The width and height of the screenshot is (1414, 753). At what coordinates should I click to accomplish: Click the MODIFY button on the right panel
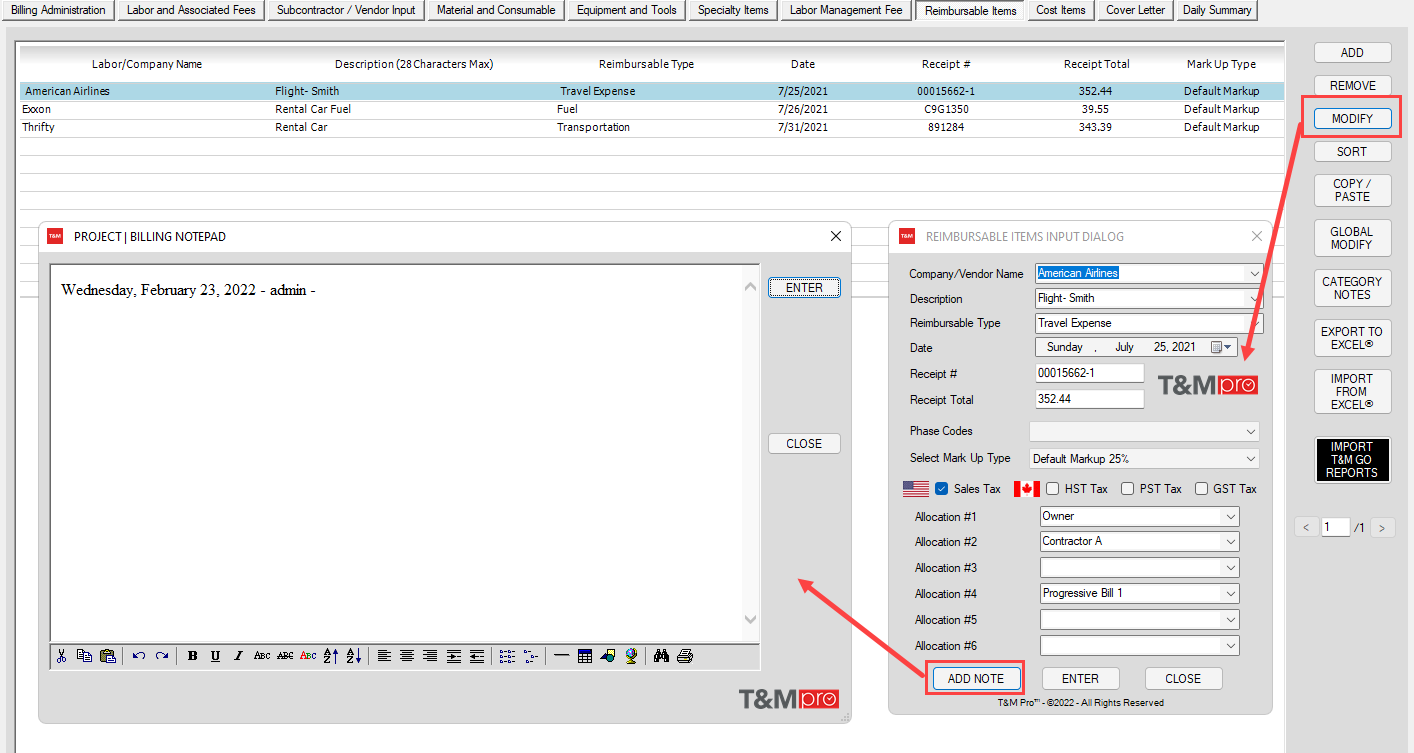[x=1352, y=119]
